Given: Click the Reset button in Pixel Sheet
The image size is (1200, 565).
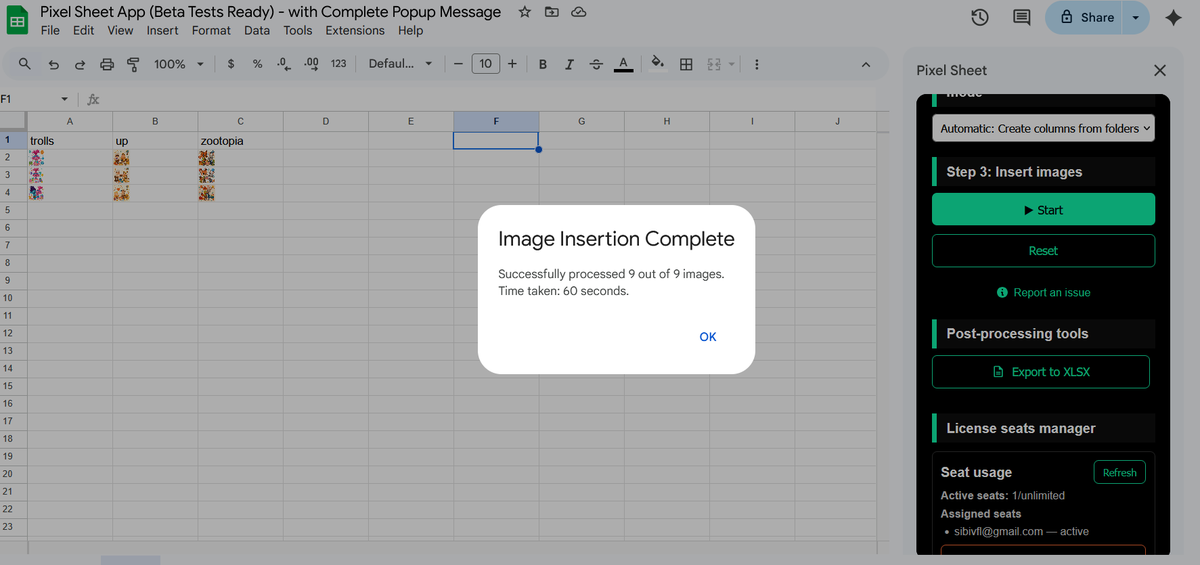Looking at the screenshot, I should pyautogui.click(x=1043, y=251).
